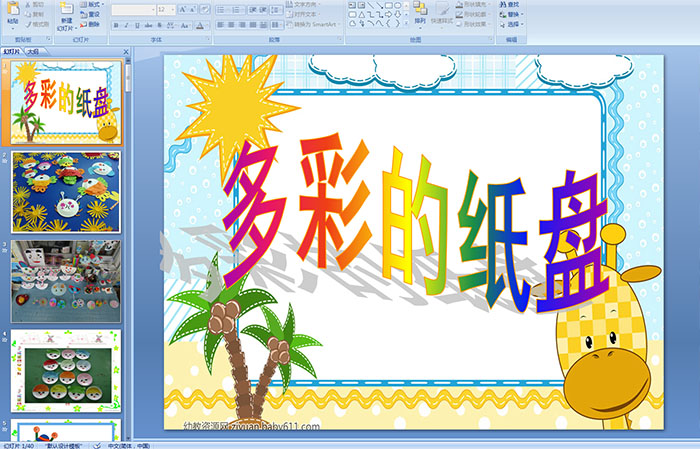Image resolution: width=700 pixels, height=449 pixels.
Task: Click the Replace (替换) button
Action: [512, 14]
